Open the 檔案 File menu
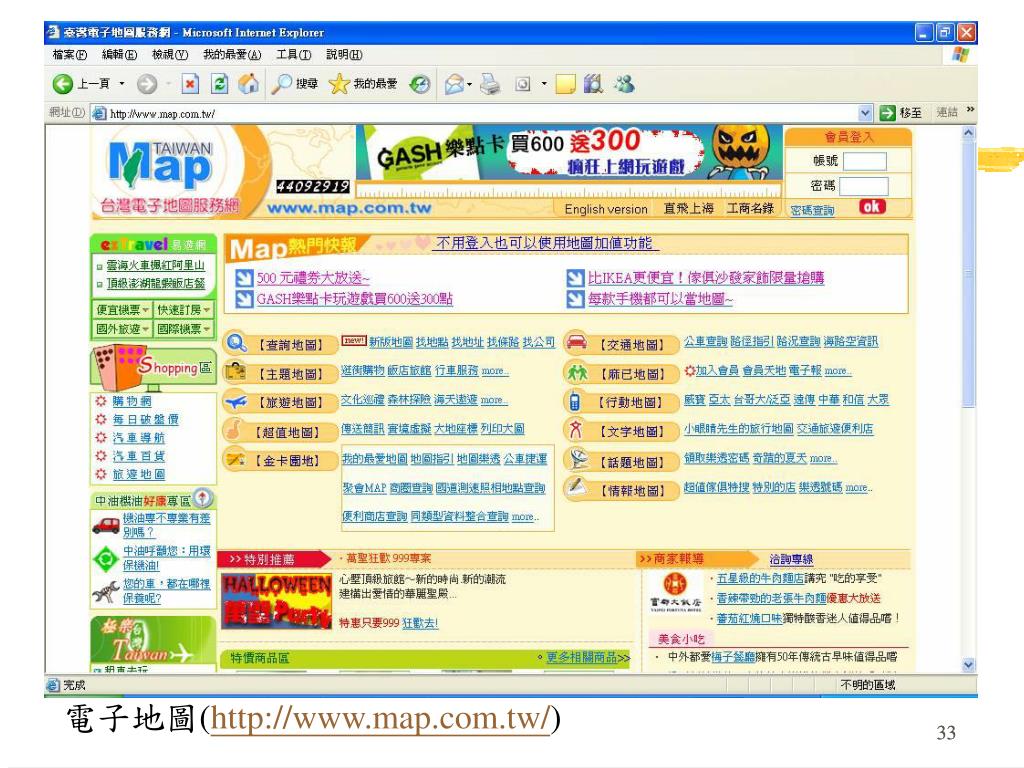This screenshot has width=1024, height=768. pyautogui.click(x=70, y=55)
